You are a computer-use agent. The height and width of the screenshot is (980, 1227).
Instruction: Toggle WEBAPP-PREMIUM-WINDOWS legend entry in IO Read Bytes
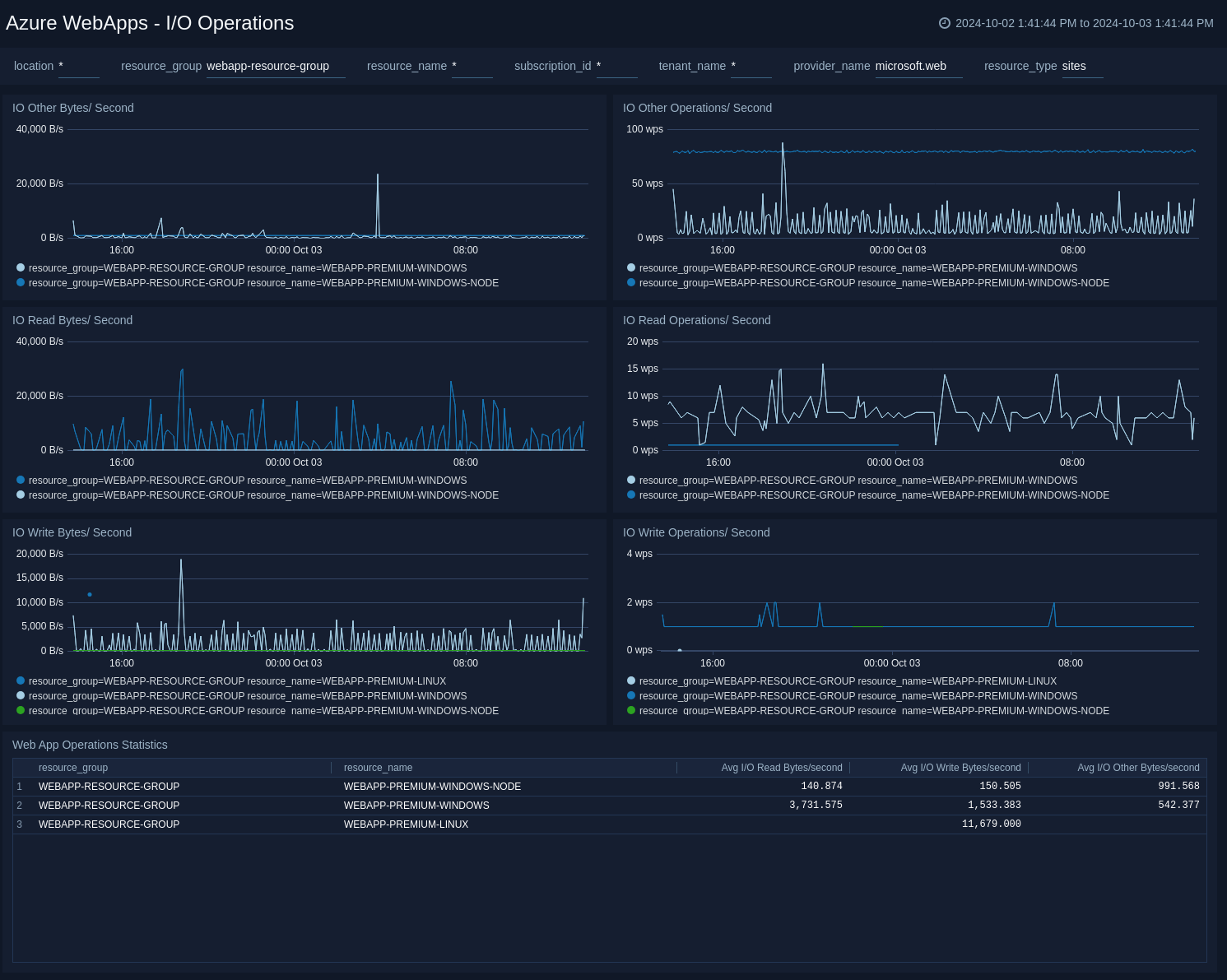coord(242,481)
